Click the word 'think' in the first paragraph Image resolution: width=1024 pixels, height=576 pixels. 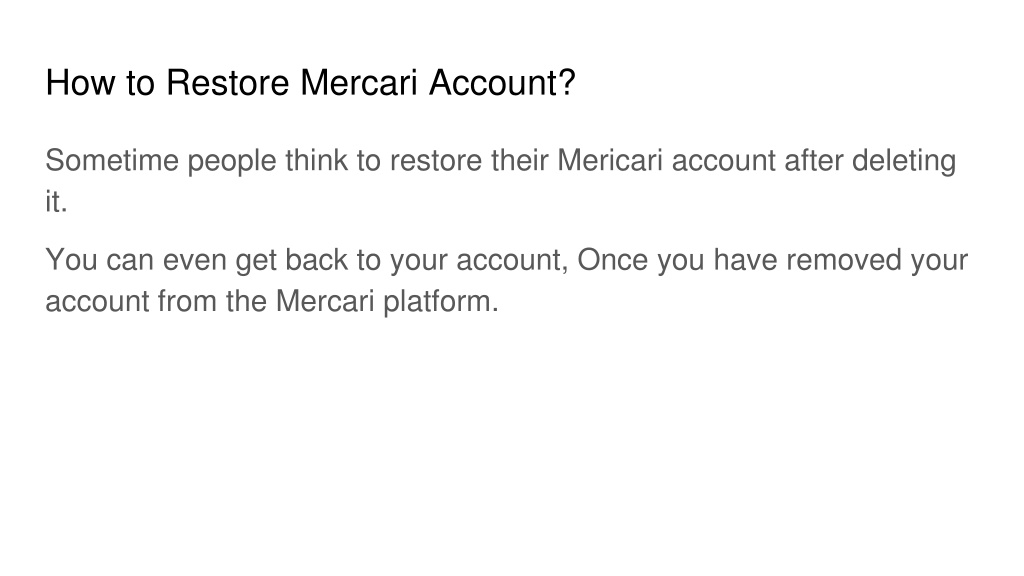coord(317,161)
